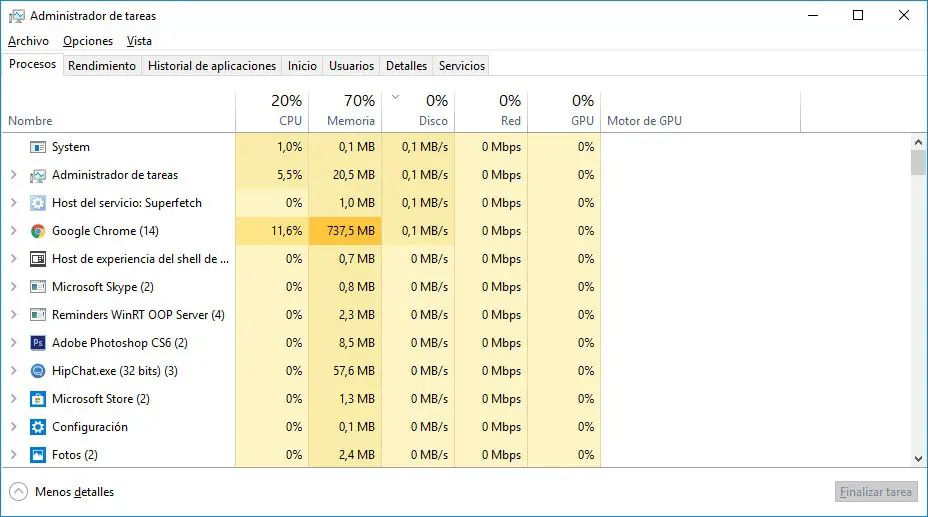Sort processes by the CPU column header
The image size is (928, 517).
(x=272, y=111)
